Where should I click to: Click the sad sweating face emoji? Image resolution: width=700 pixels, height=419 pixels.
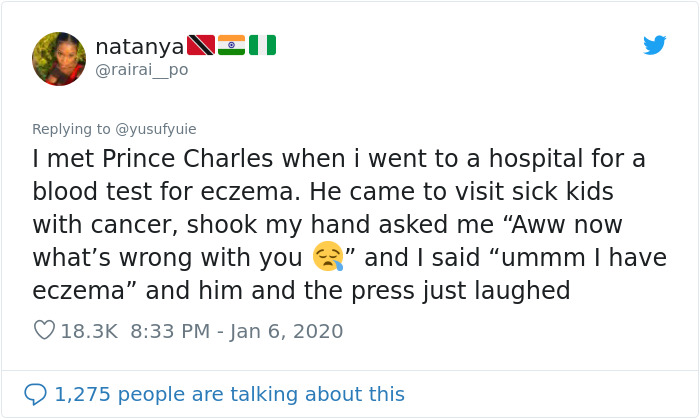327,257
